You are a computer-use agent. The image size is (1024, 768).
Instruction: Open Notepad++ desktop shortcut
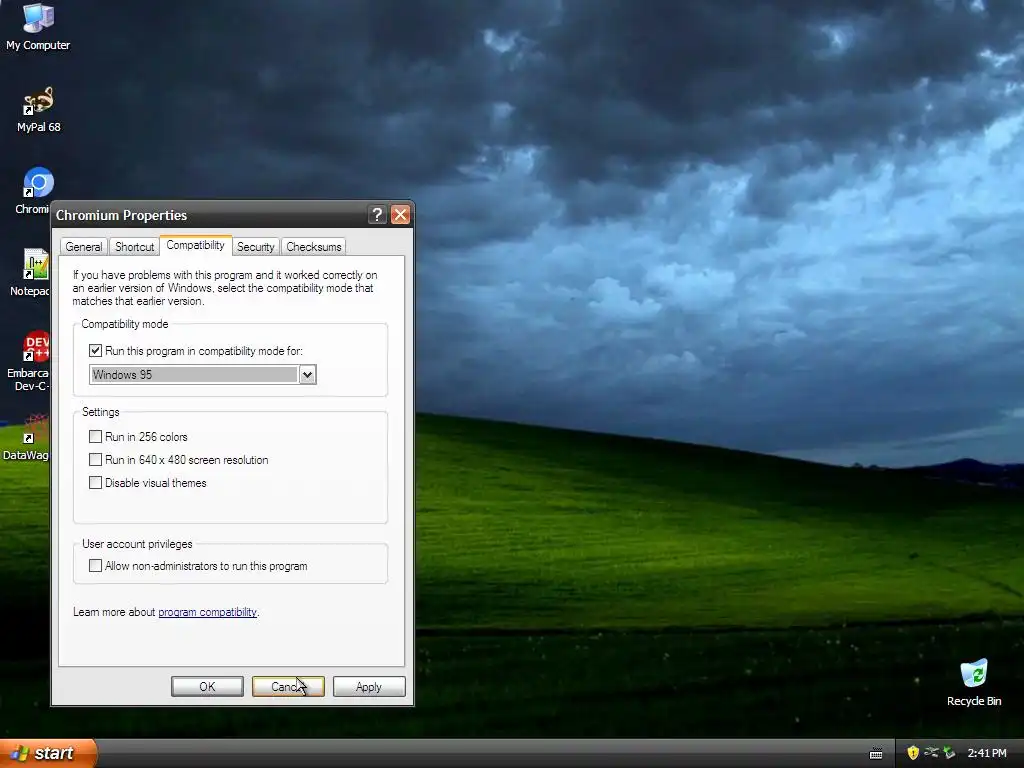(x=30, y=272)
